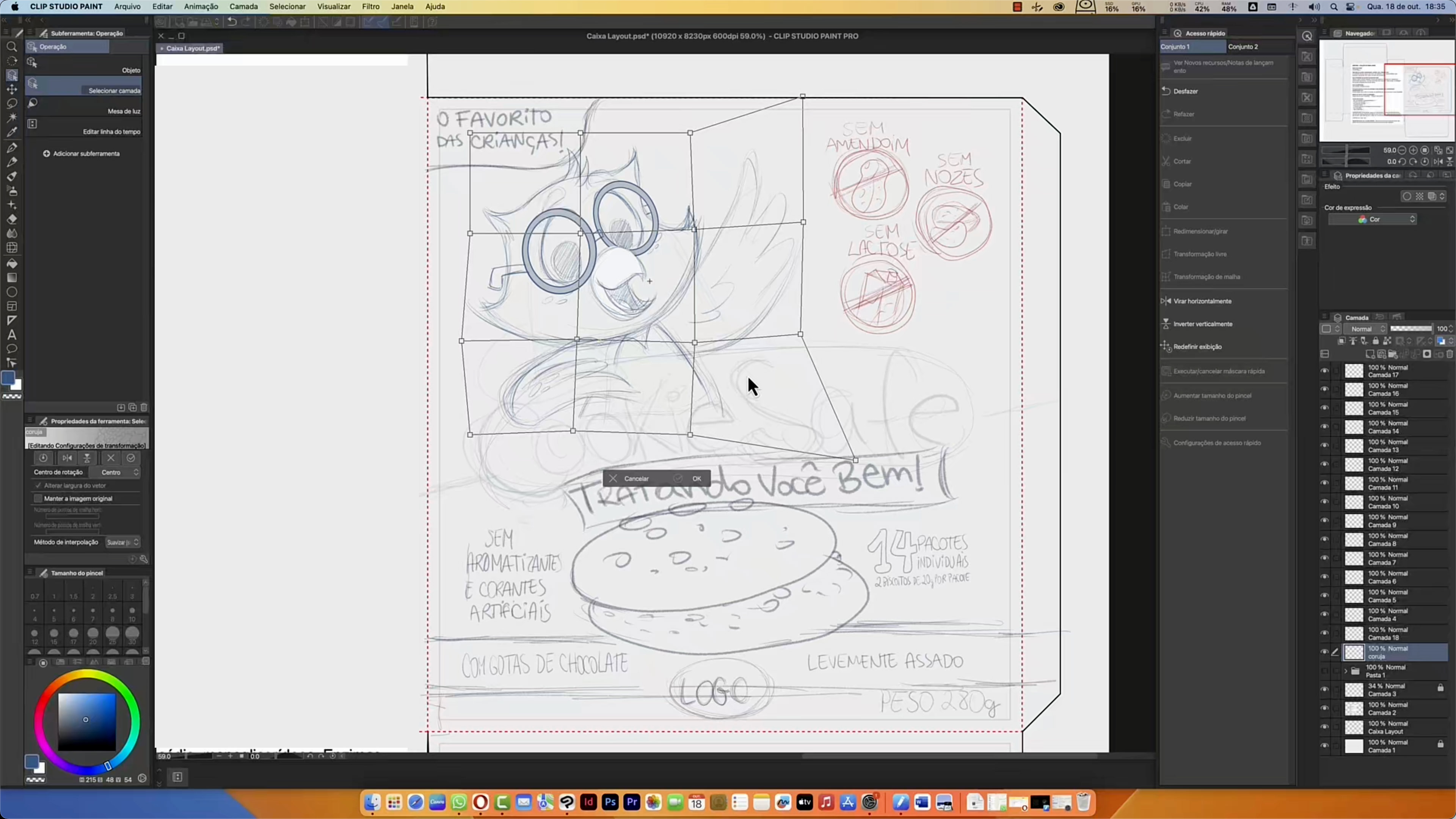Enable Manter a imagem original checkbox
This screenshot has height=819, width=1456.
38,499
